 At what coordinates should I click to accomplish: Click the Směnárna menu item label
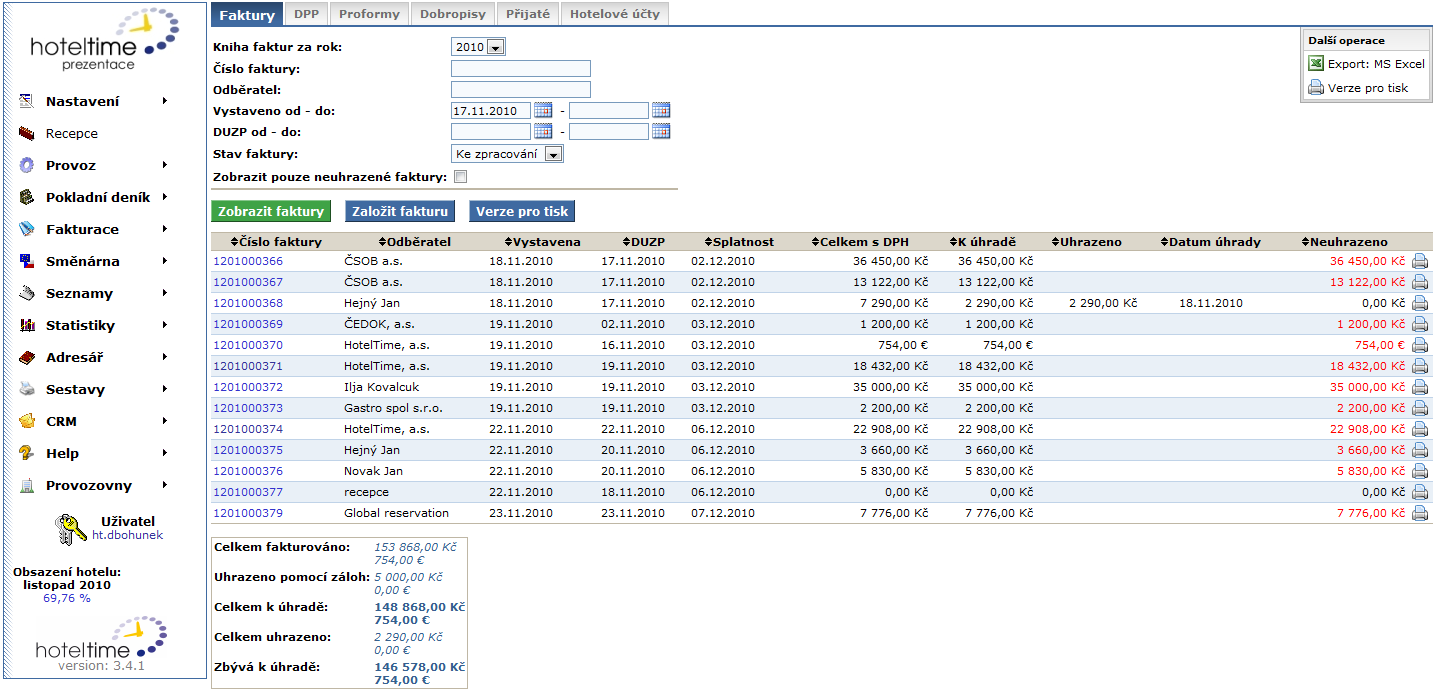pyautogui.click(x=82, y=261)
